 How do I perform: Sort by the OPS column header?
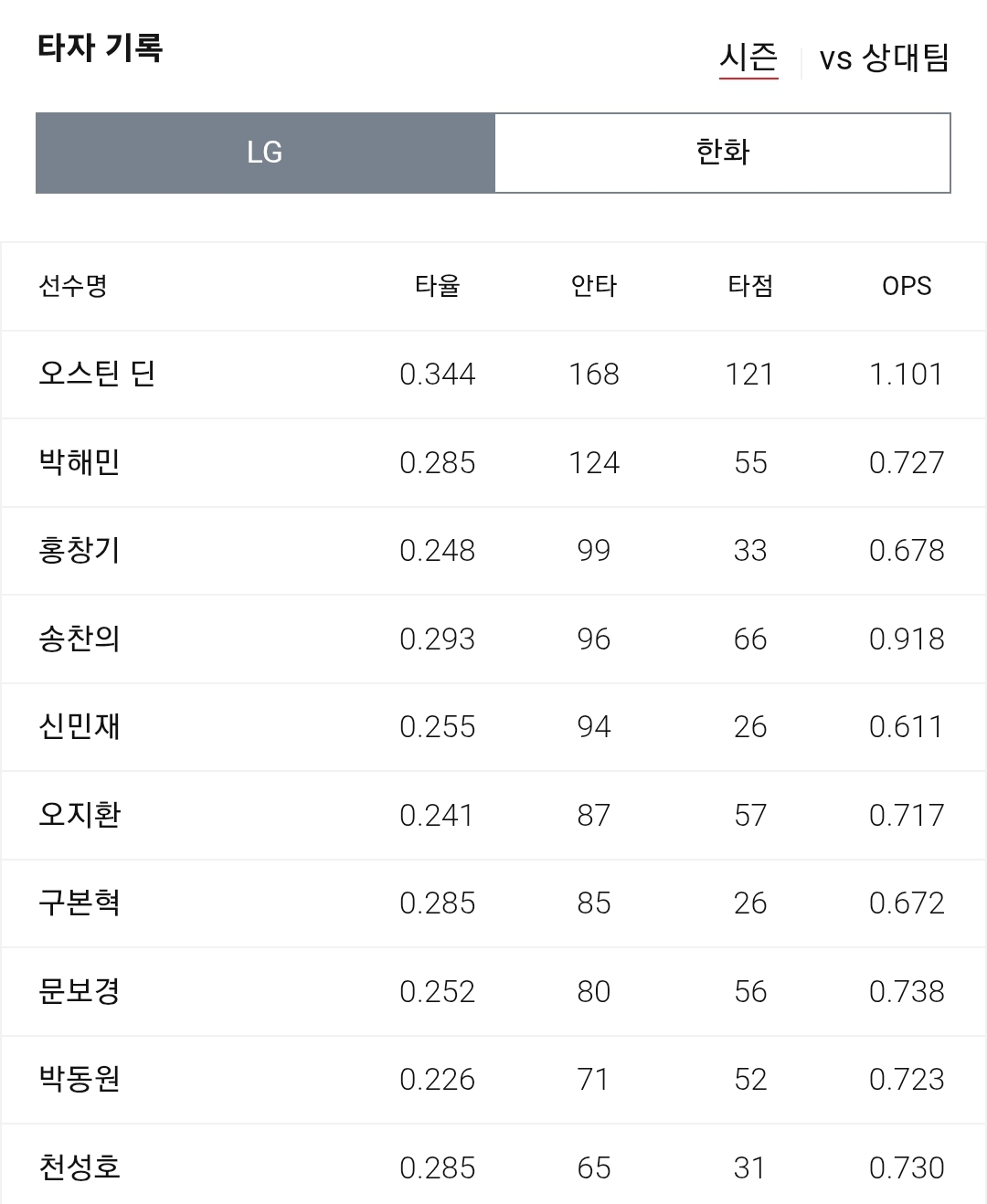(x=907, y=286)
